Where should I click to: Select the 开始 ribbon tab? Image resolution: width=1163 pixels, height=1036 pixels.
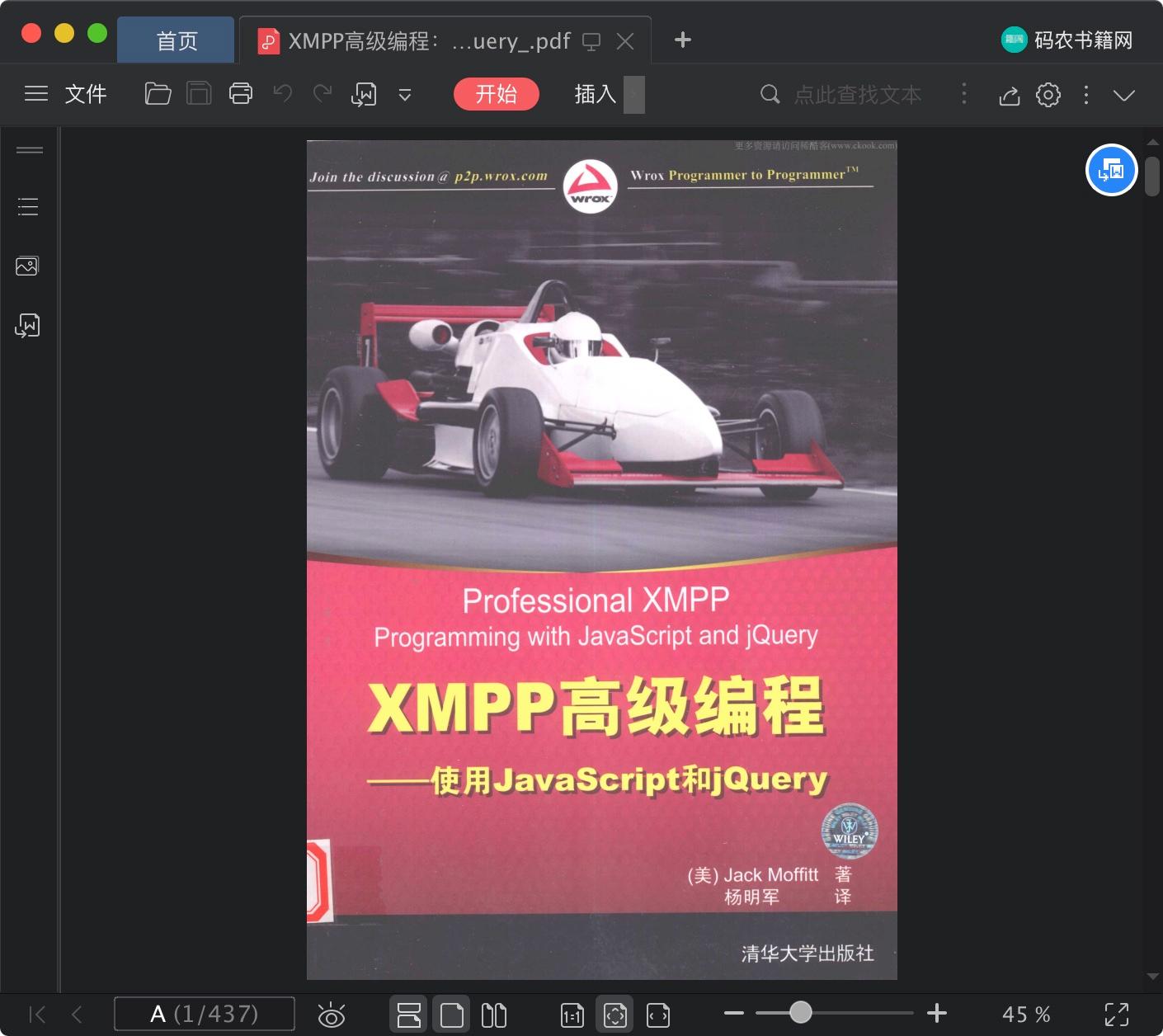pyautogui.click(x=497, y=94)
